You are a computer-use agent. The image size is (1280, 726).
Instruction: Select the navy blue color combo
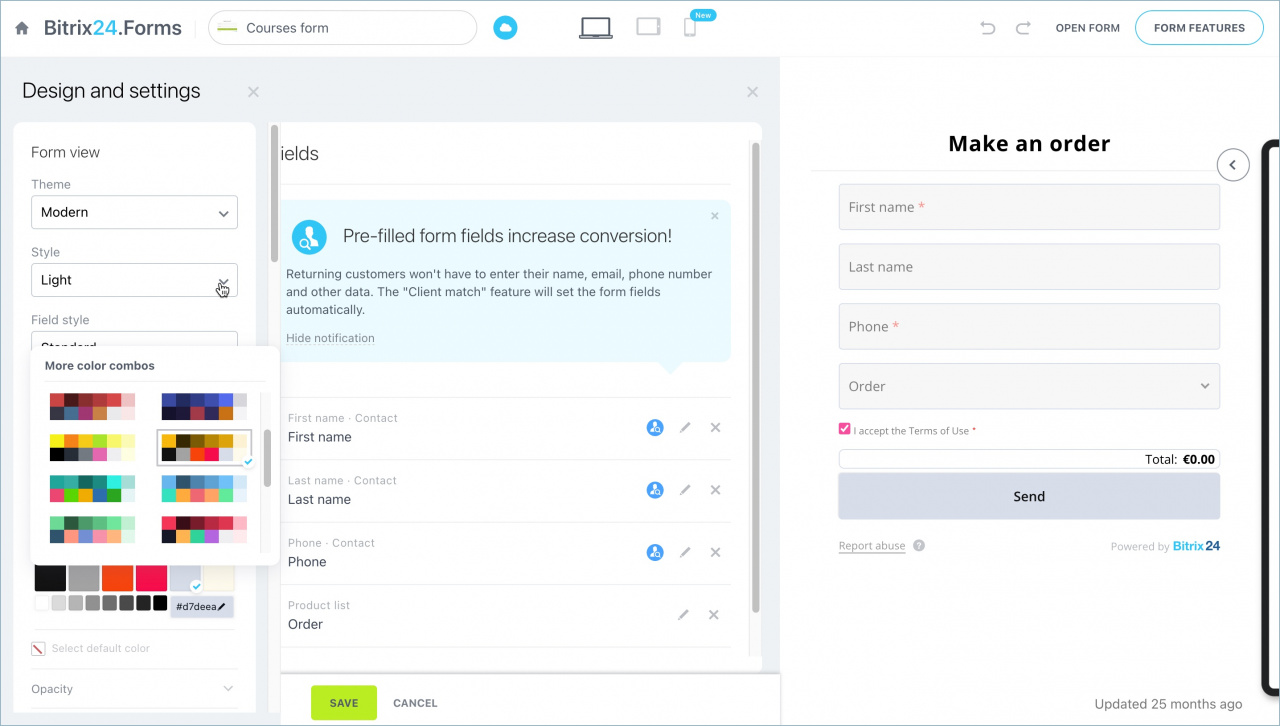[x=204, y=406]
